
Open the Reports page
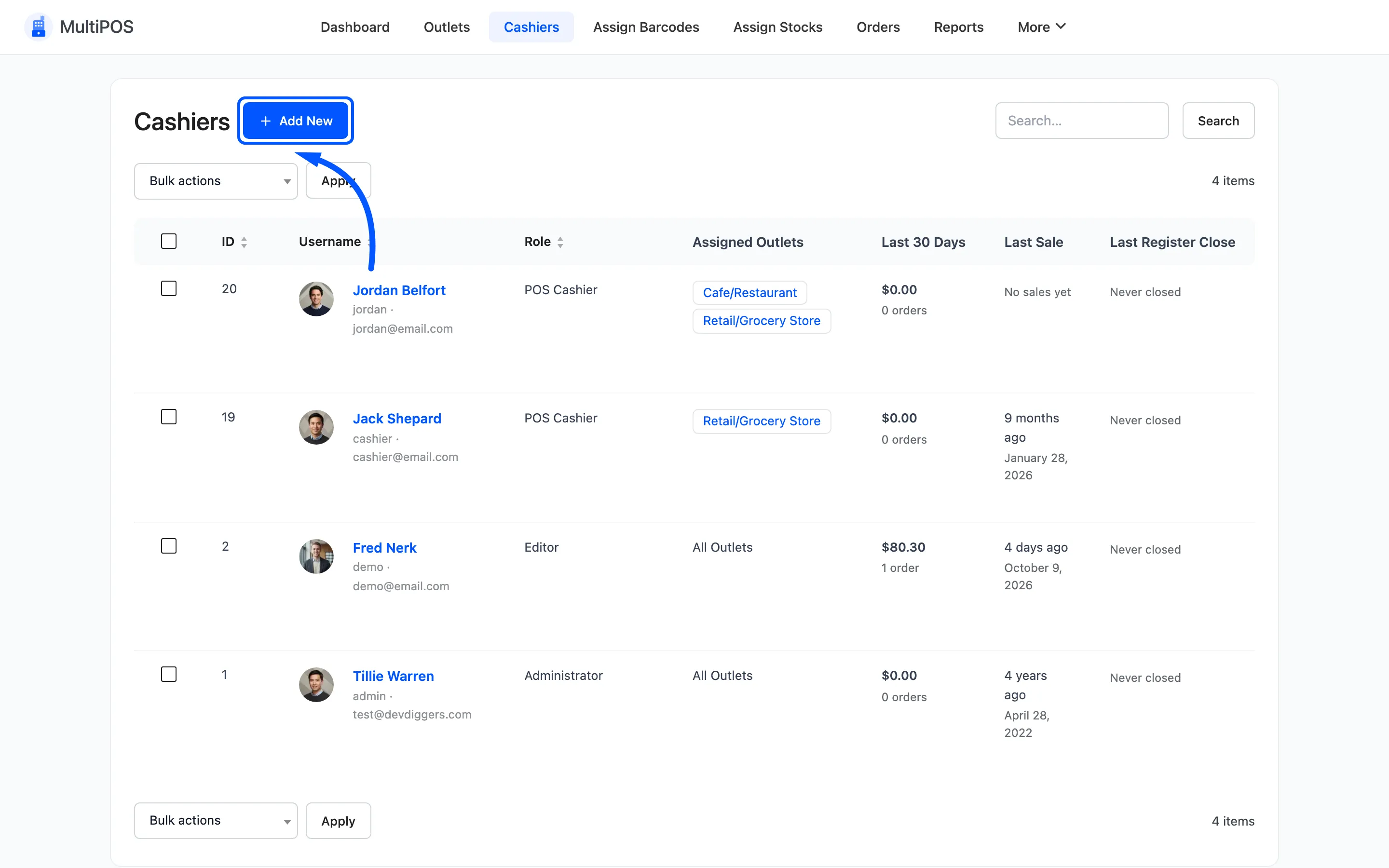(x=958, y=27)
